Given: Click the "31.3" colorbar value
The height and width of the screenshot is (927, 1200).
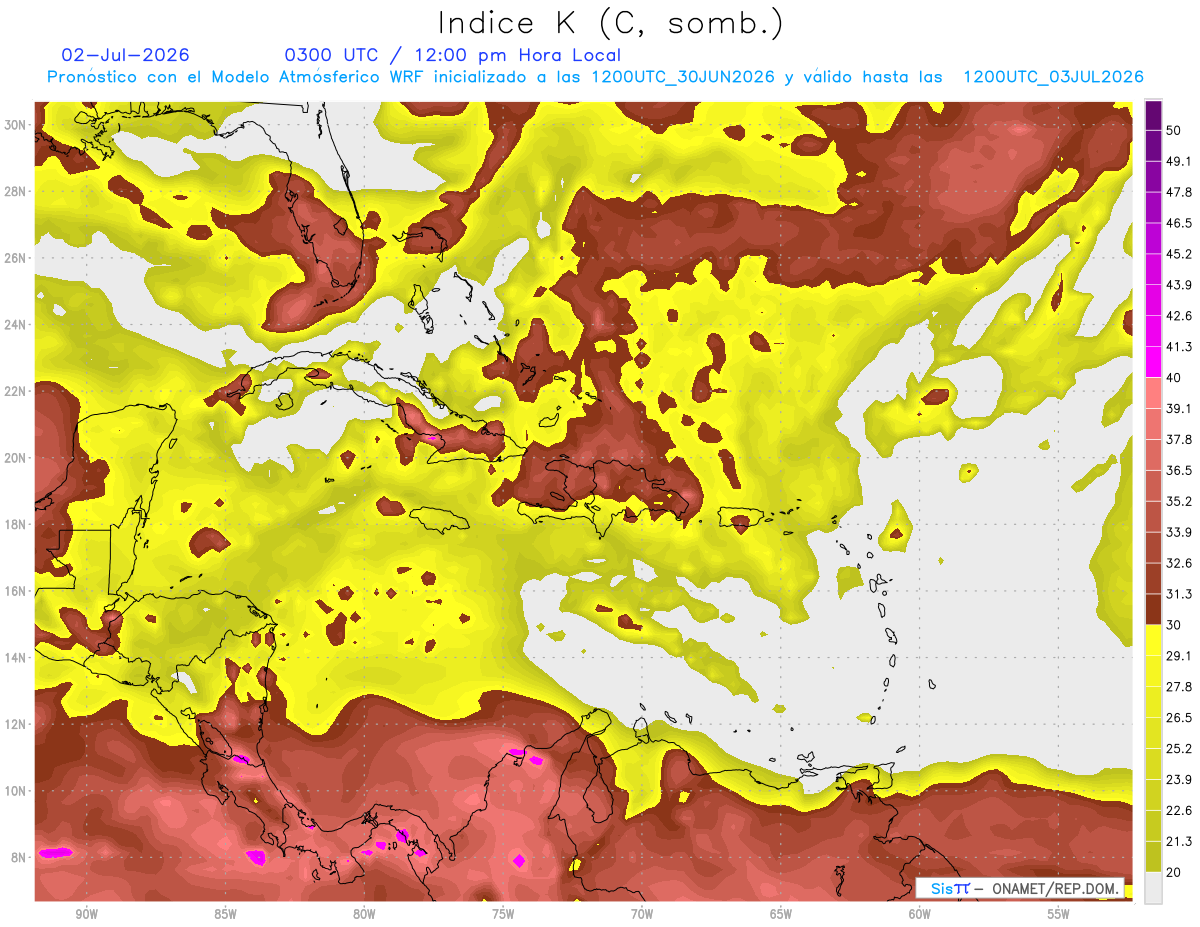Looking at the screenshot, I should (1178, 594).
